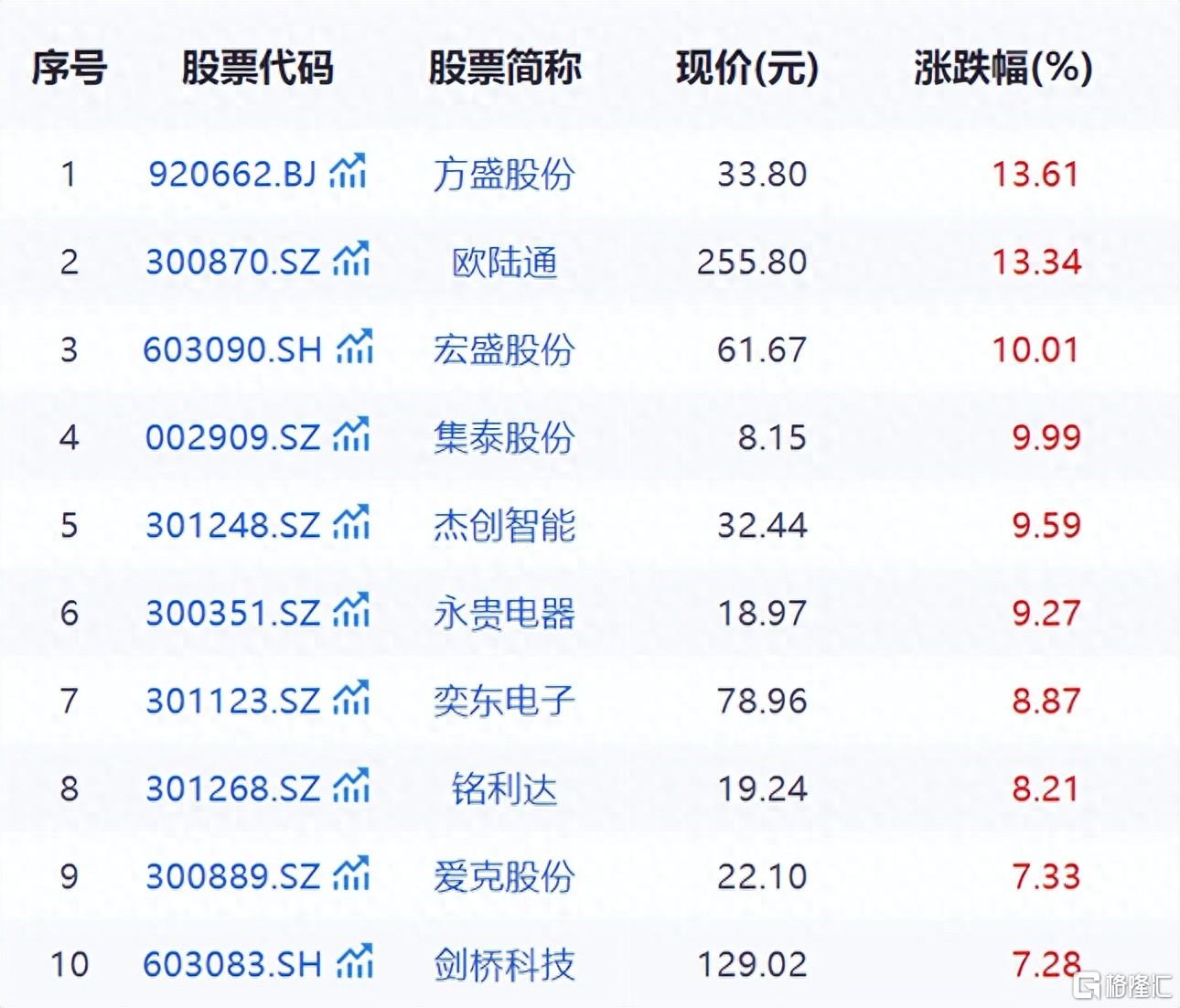Click price value 22.10
Screen dimensions: 1180x1008
(x=762, y=877)
